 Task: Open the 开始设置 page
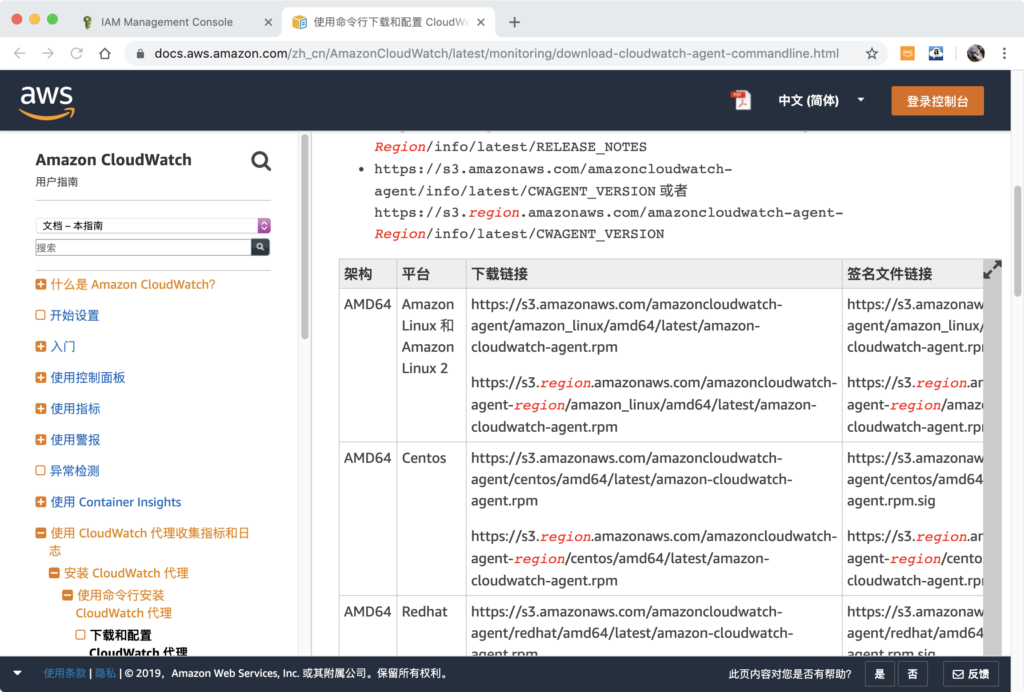pos(74,315)
